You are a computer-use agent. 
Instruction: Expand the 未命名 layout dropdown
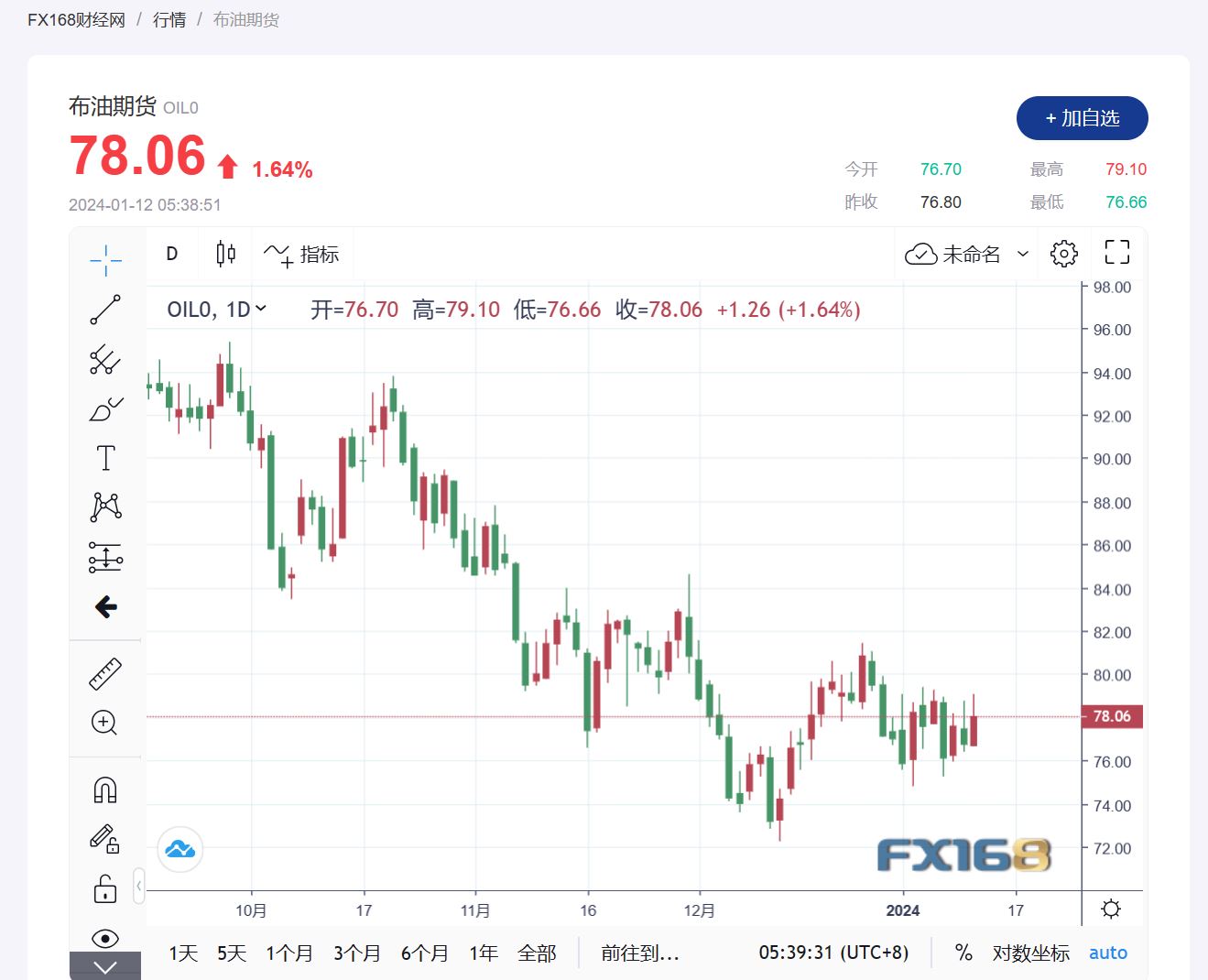pyautogui.click(x=1023, y=254)
